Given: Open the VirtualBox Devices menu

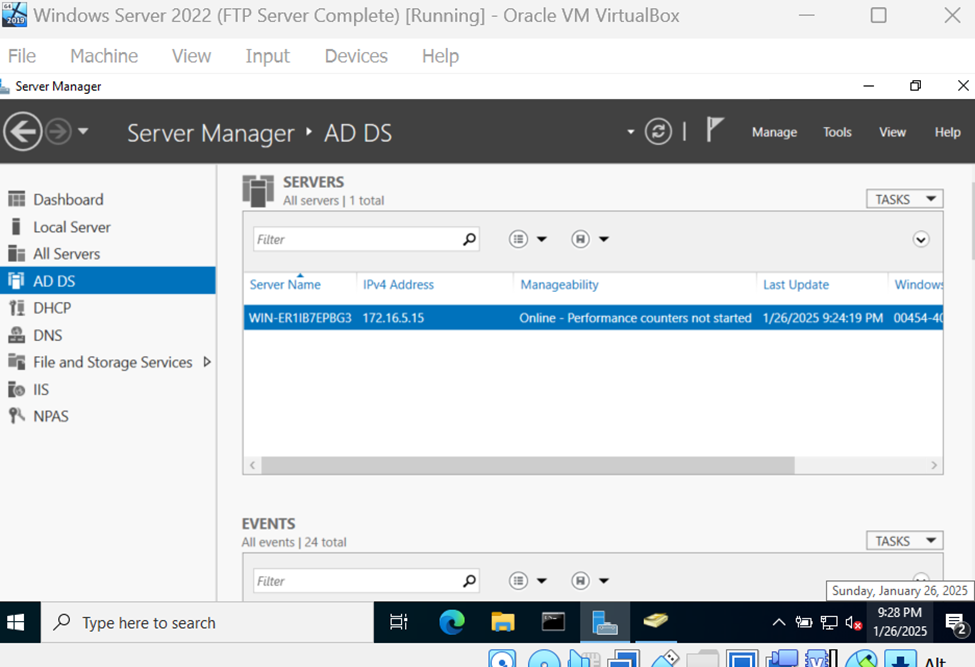Looking at the screenshot, I should tap(356, 56).
